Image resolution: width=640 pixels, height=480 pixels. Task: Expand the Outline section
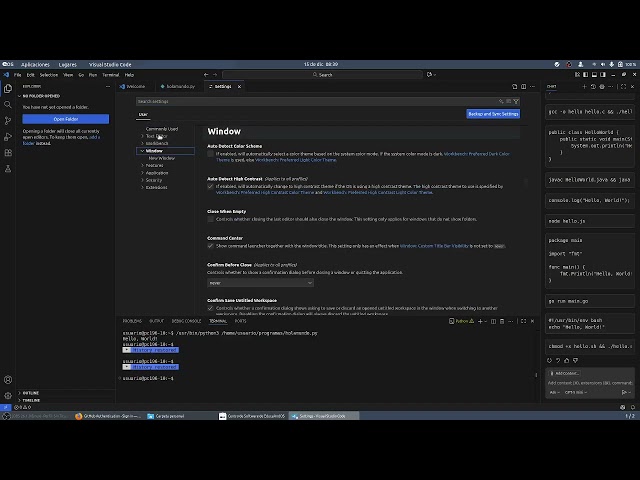point(29,393)
